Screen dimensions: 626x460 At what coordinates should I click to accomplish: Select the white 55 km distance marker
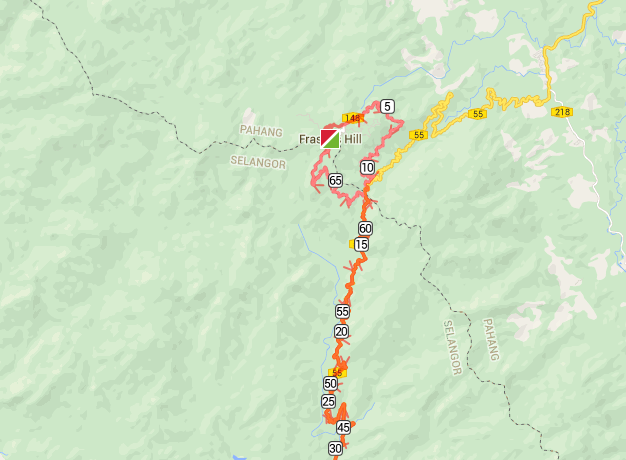343,311
